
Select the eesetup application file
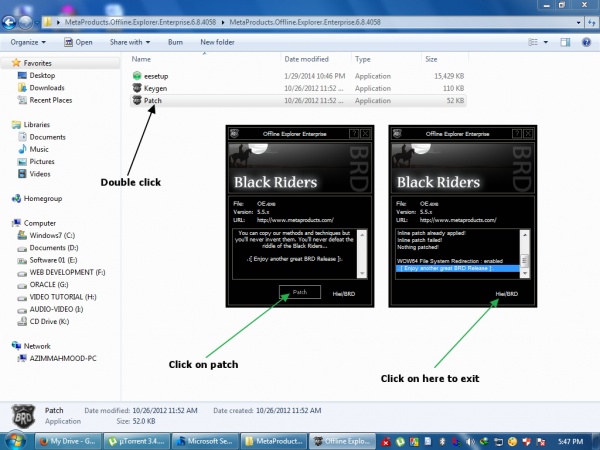tap(298, 76)
